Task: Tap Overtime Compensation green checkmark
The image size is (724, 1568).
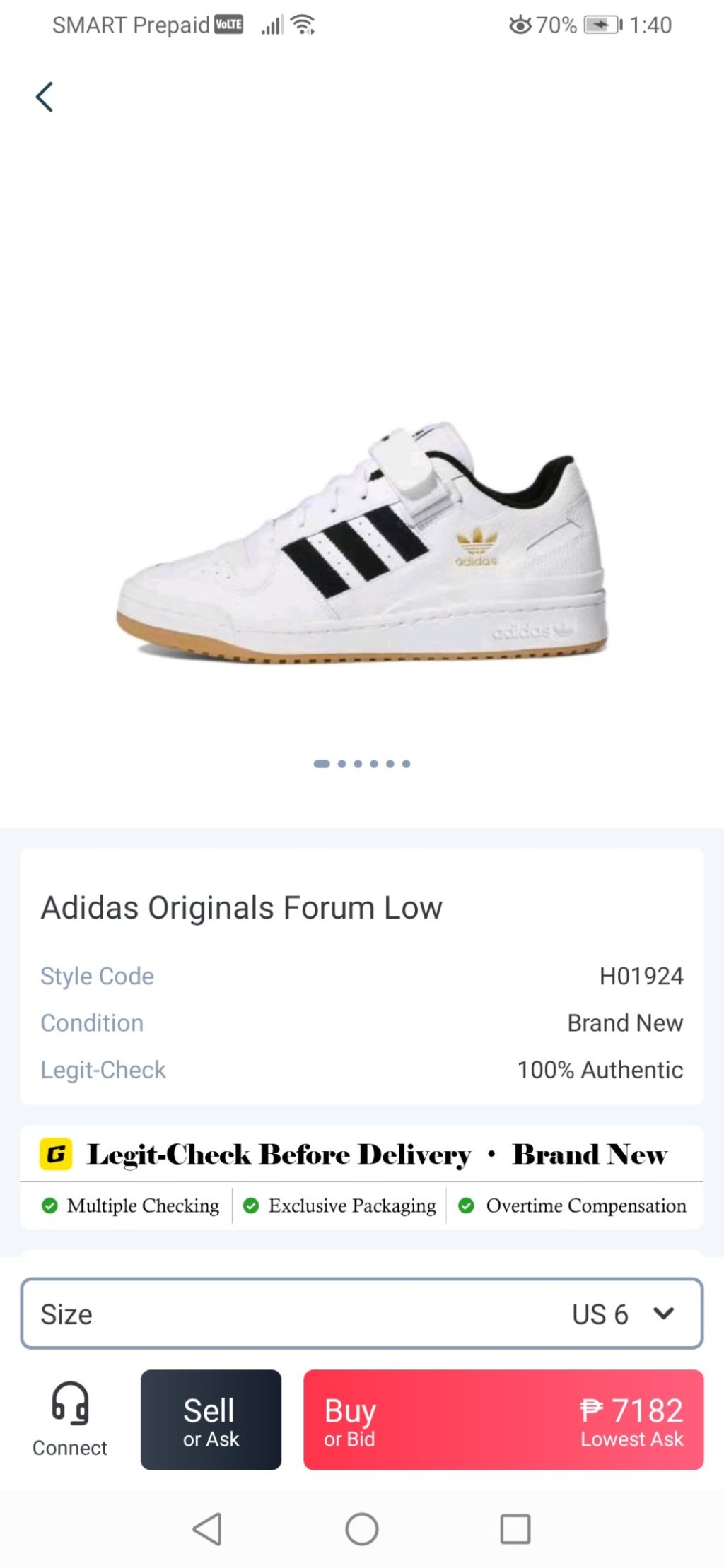Action: tap(466, 1206)
